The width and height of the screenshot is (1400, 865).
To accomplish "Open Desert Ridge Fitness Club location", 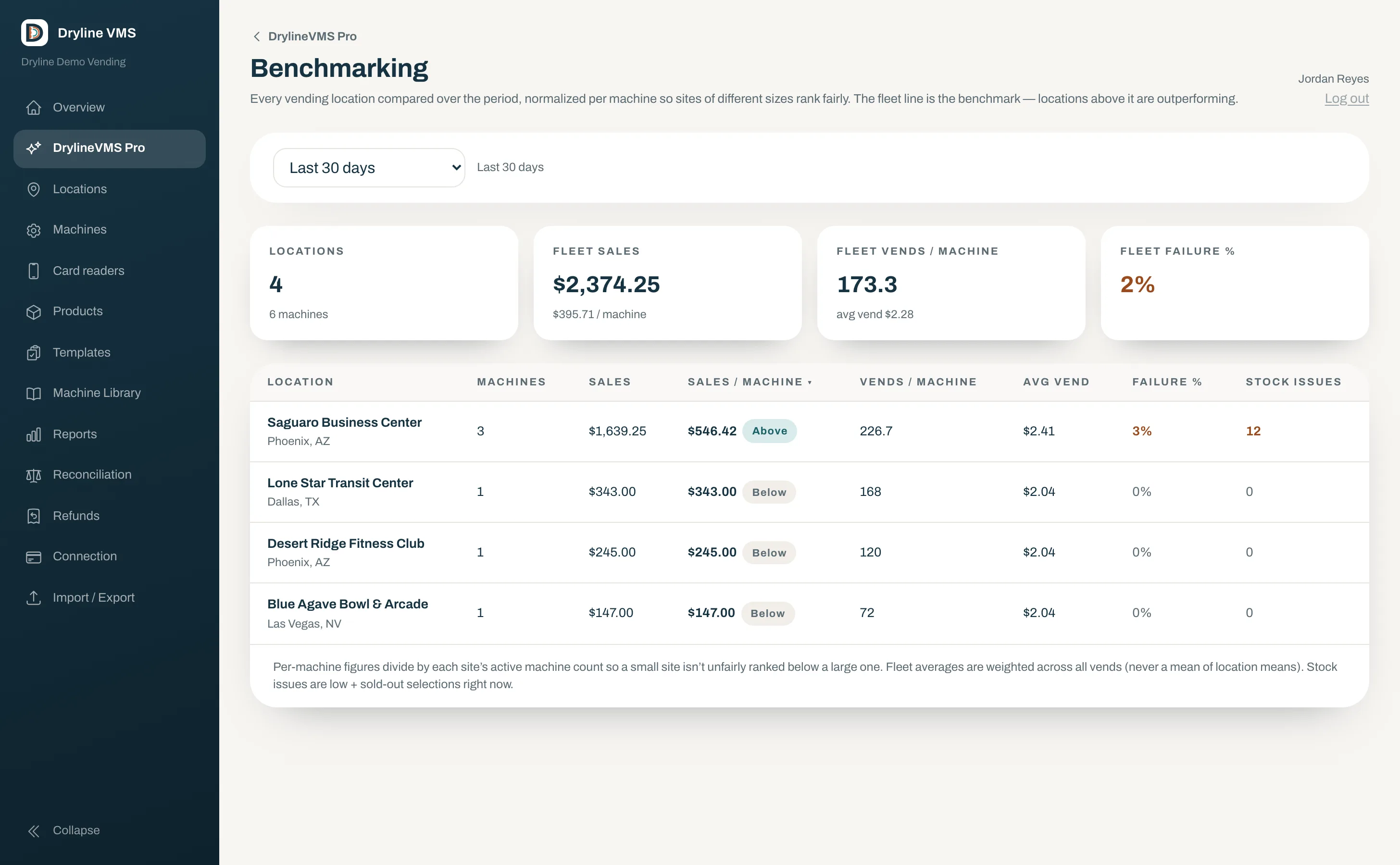I will [346, 544].
